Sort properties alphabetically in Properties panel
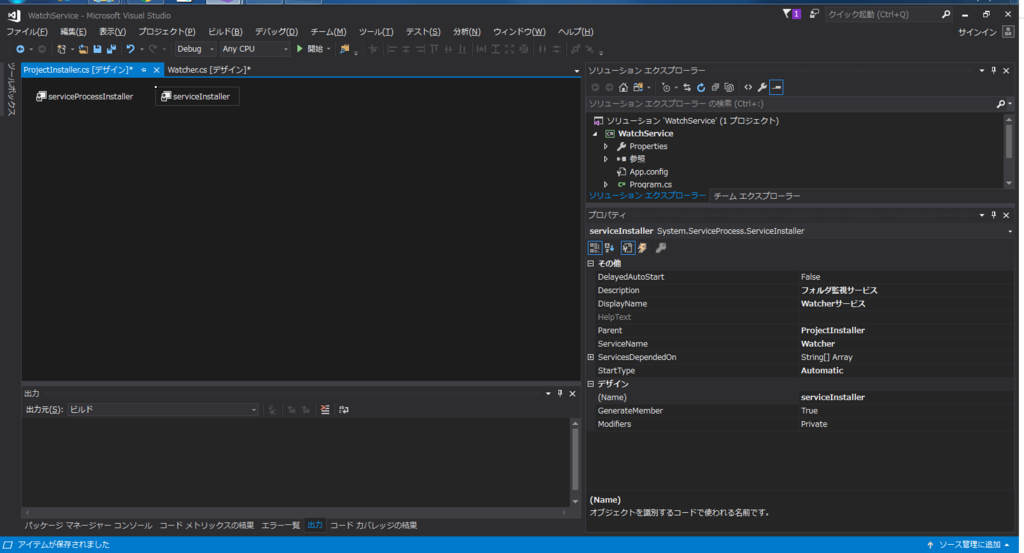Image resolution: width=1024 pixels, height=553 pixels. [609, 248]
